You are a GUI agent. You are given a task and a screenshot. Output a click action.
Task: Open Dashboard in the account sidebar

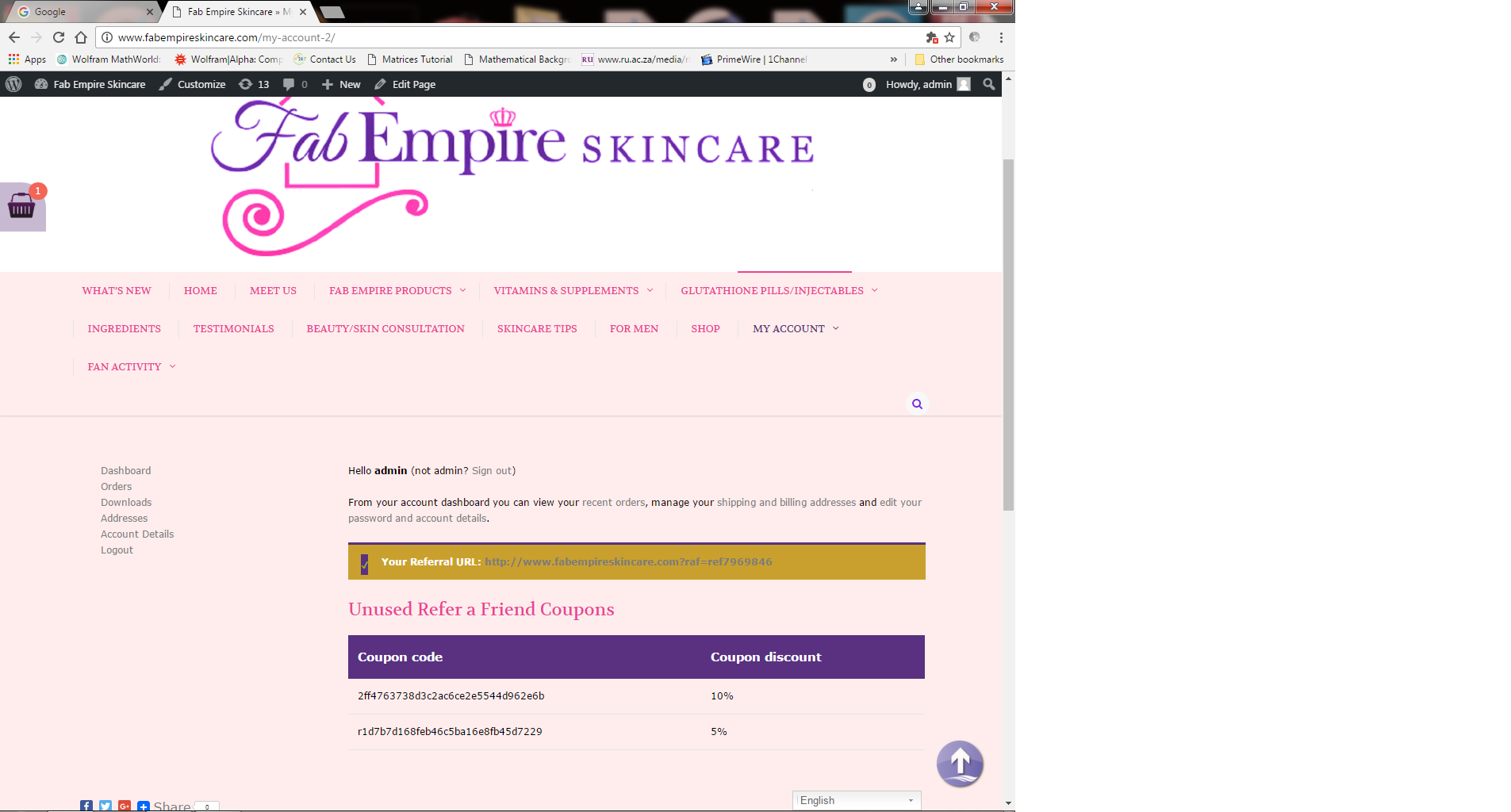tap(125, 470)
